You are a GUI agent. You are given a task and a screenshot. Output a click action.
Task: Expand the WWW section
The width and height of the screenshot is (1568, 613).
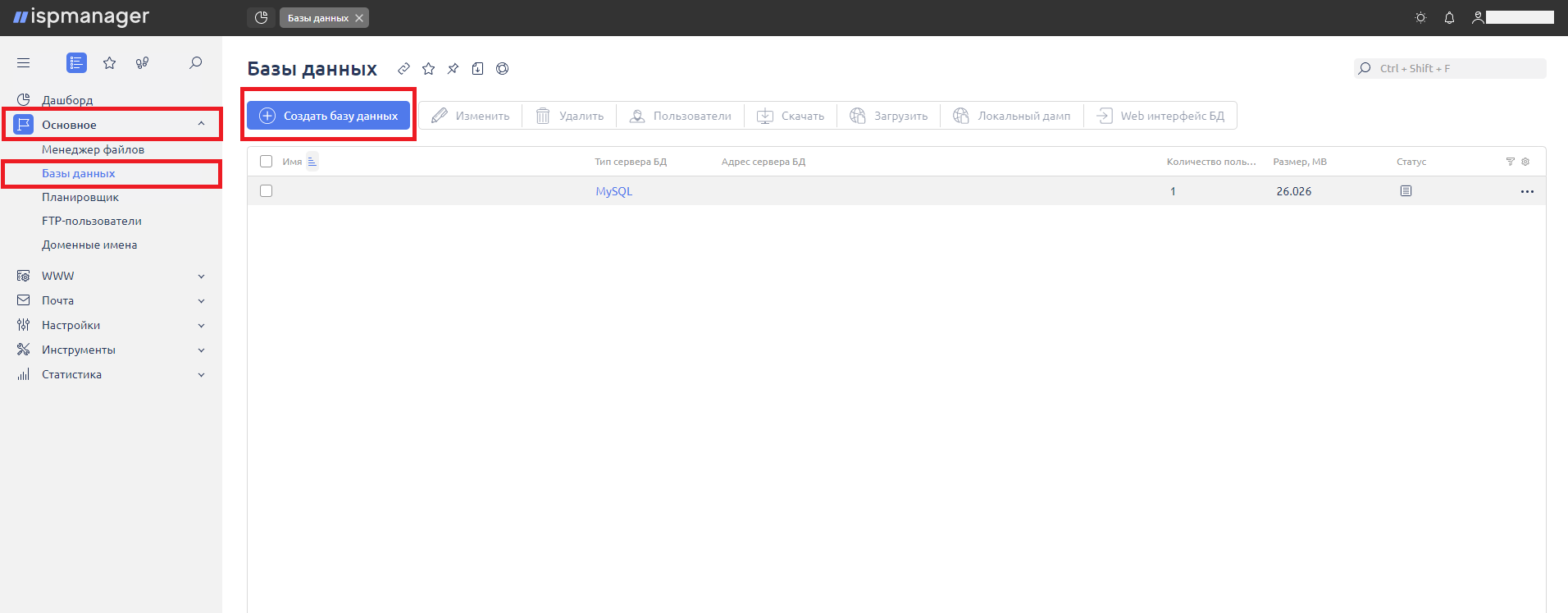(201, 277)
